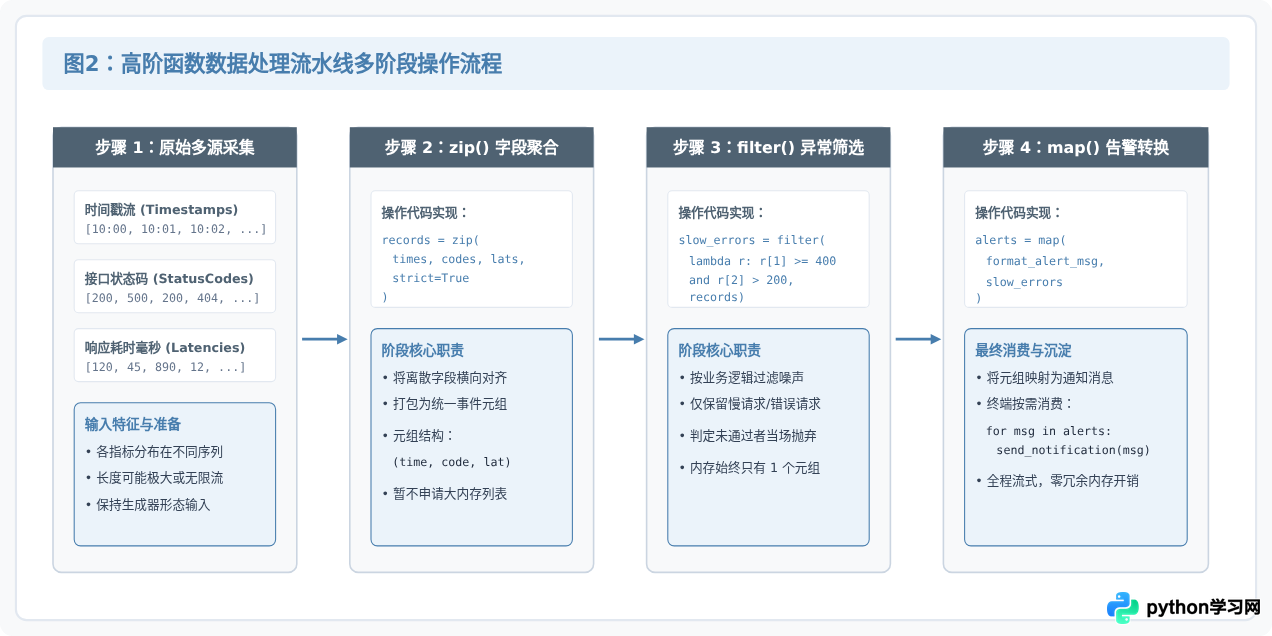Click code line 'slow_errors = filter('
Viewport: 1272px width, 636px height.
click(x=752, y=240)
